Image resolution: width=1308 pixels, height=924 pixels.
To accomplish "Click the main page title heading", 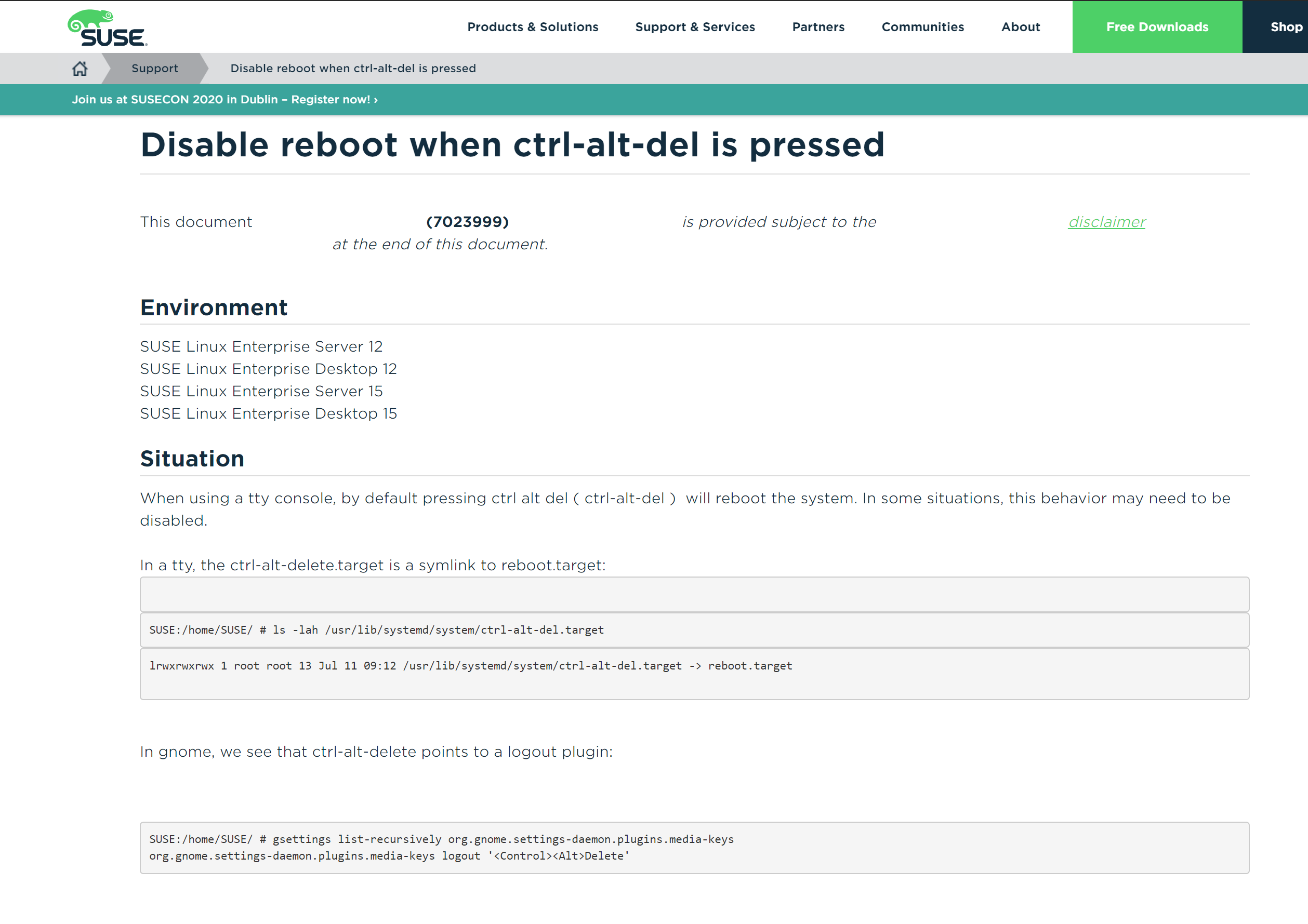I will 512,144.
